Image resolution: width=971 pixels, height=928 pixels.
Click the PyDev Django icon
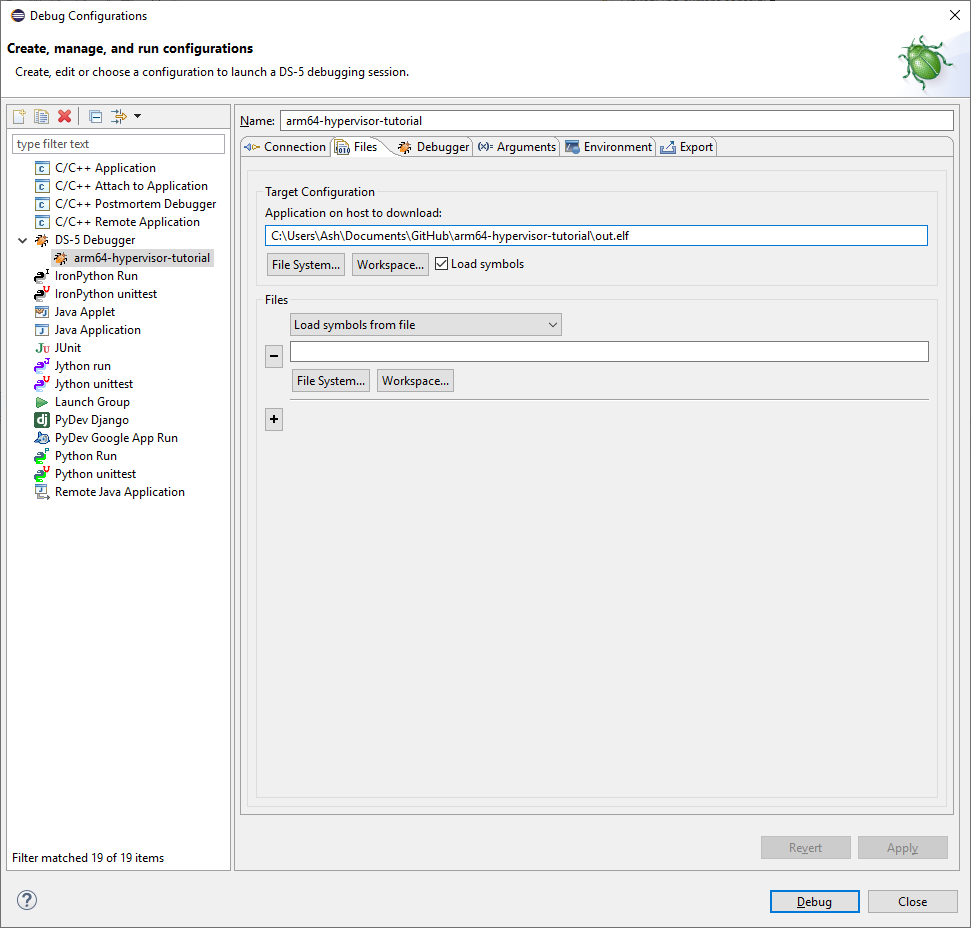pyautogui.click(x=41, y=420)
